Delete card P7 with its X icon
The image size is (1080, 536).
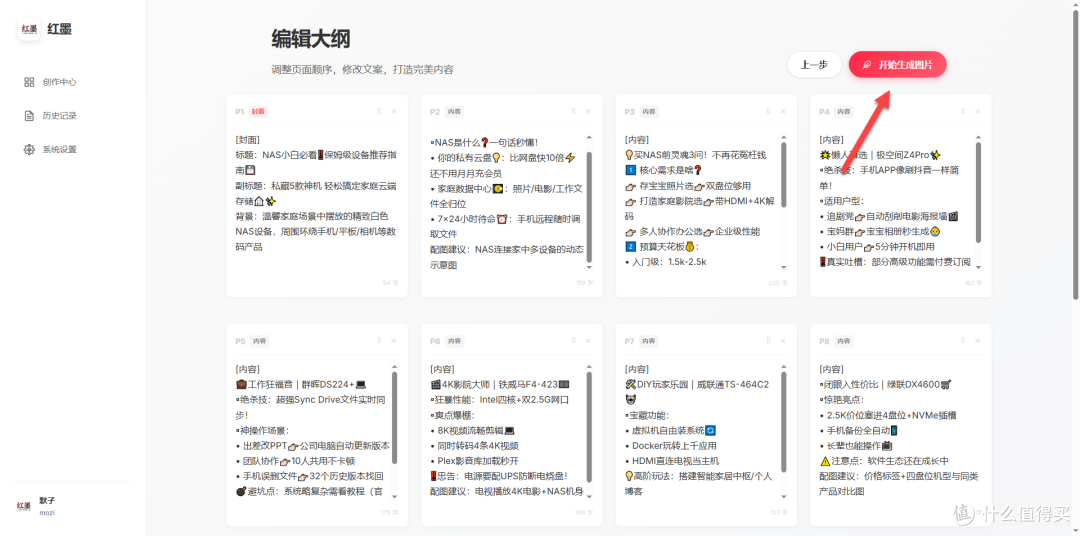click(x=783, y=340)
